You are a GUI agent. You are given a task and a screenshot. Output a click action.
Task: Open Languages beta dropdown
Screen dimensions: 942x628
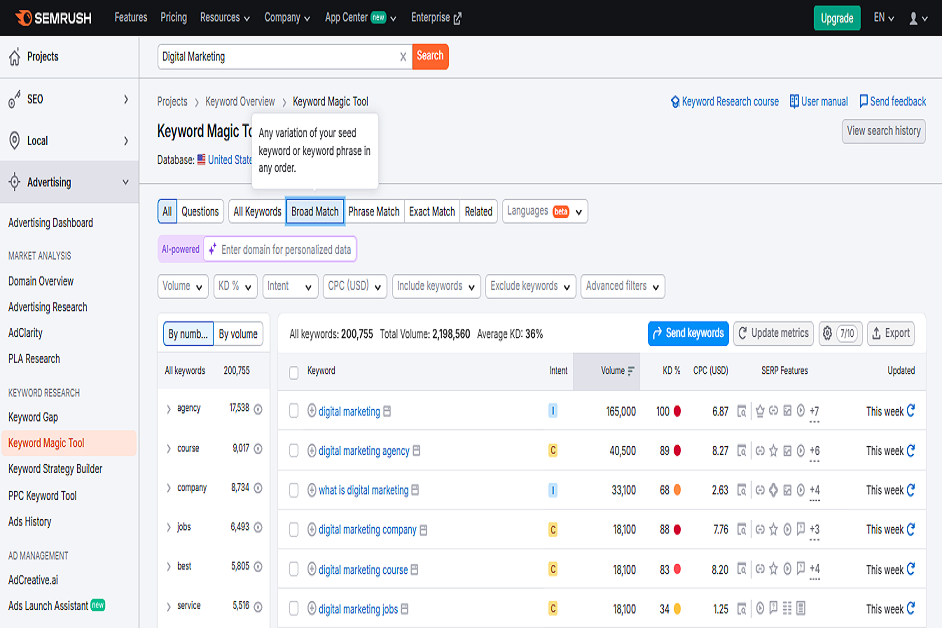[545, 212]
